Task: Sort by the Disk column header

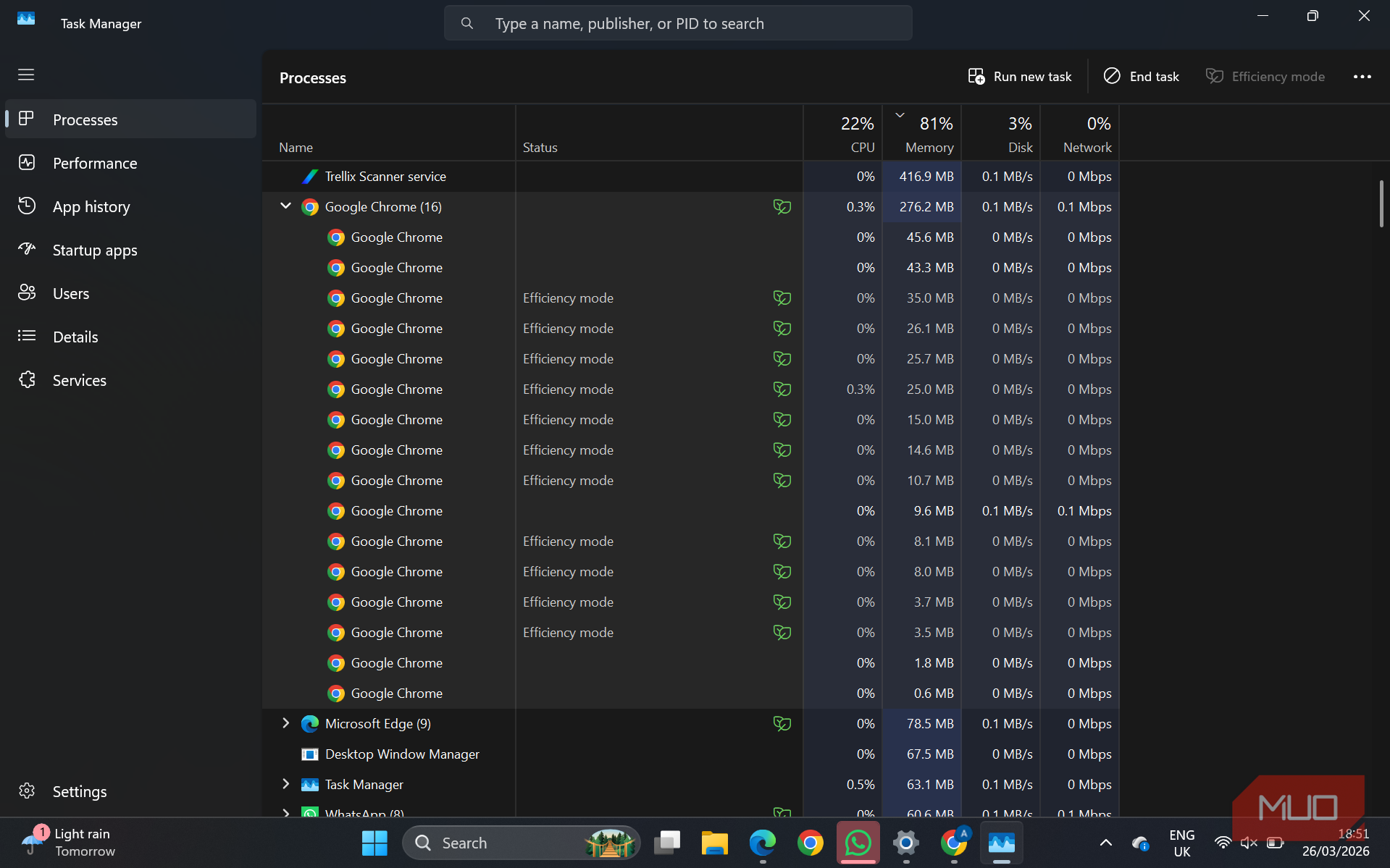Action: (x=1001, y=133)
